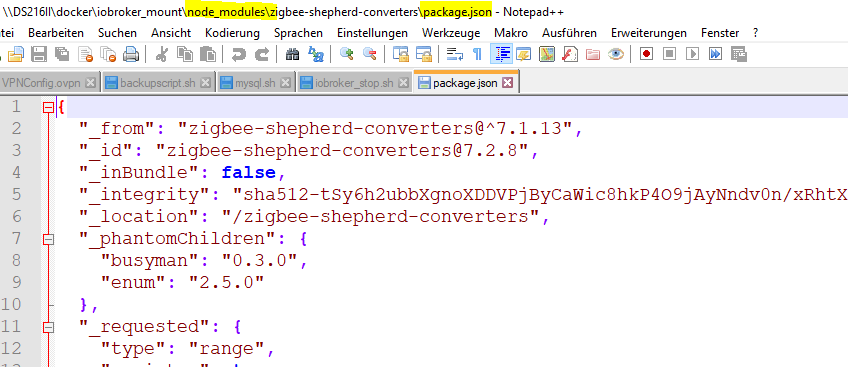The width and height of the screenshot is (848, 367).
Task: Toggle the indent guide button
Action: click(501, 54)
